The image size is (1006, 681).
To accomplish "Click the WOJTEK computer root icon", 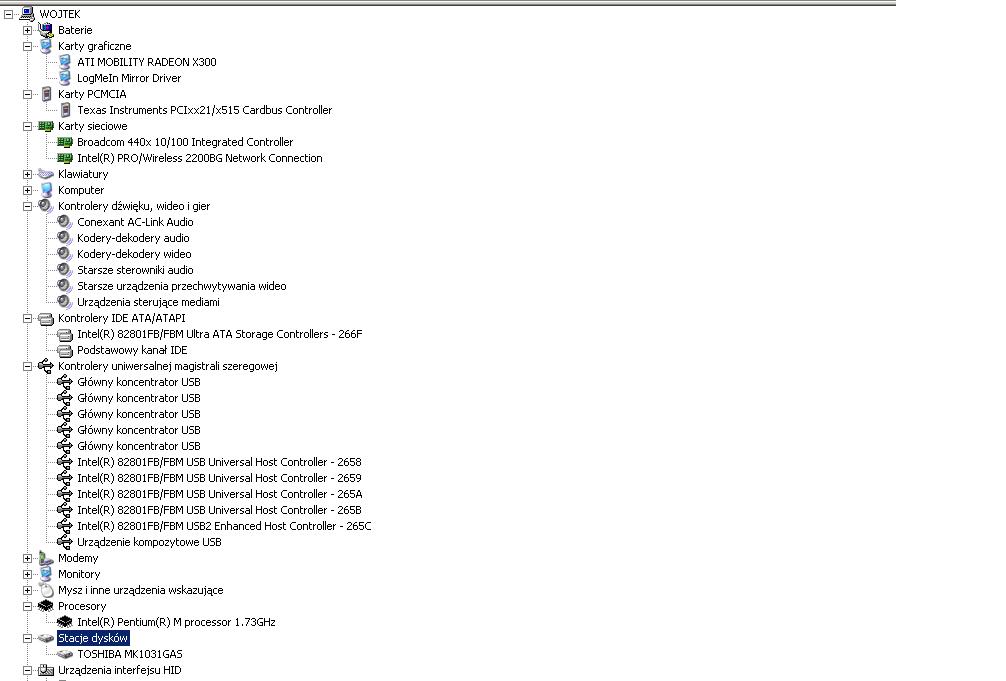I will (x=28, y=13).
